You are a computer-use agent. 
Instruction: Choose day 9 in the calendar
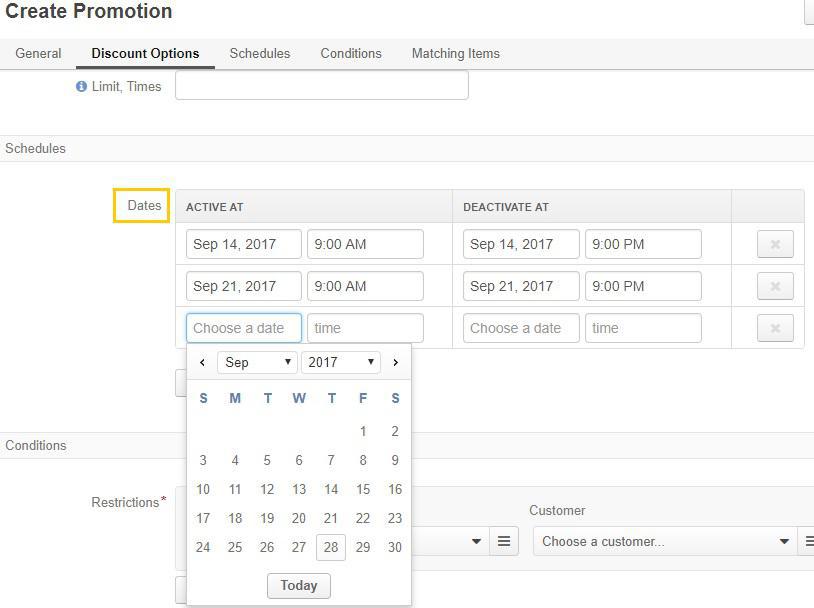tap(395, 460)
